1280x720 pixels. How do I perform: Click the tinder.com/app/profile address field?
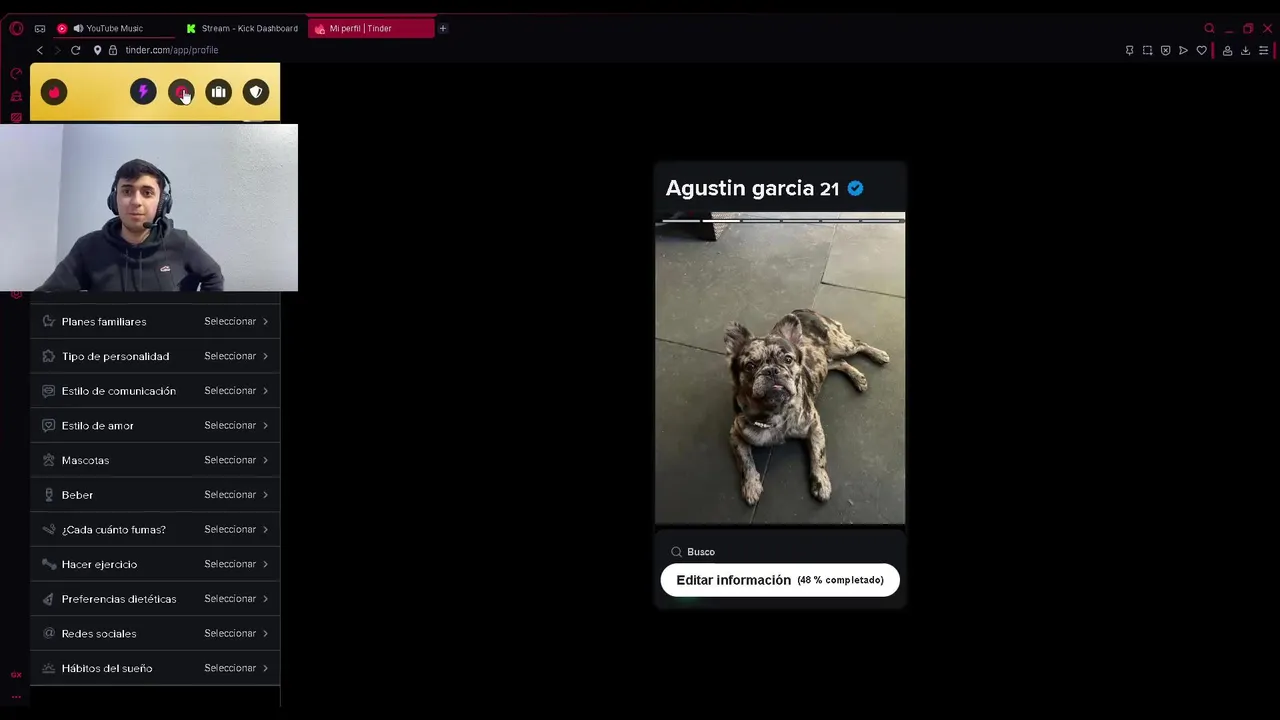click(x=172, y=50)
